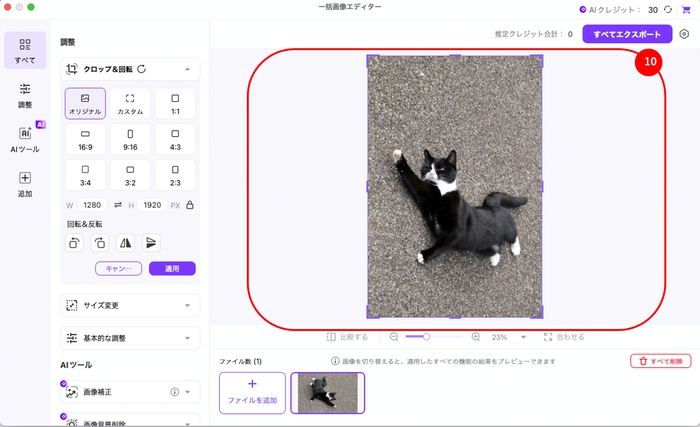Viewport: 700px width, 427px height.
Task: Flip image vertically
Action: click(x=151, y=243)
